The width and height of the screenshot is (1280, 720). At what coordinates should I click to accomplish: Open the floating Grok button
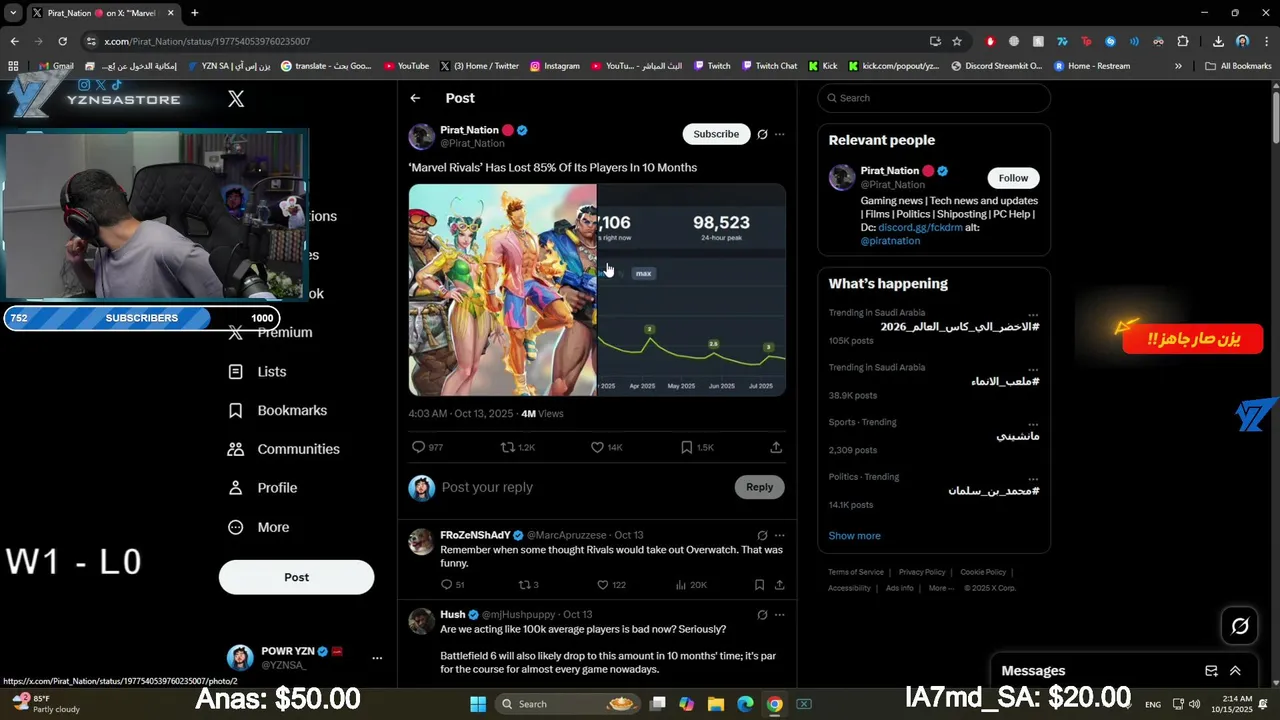1240,626
